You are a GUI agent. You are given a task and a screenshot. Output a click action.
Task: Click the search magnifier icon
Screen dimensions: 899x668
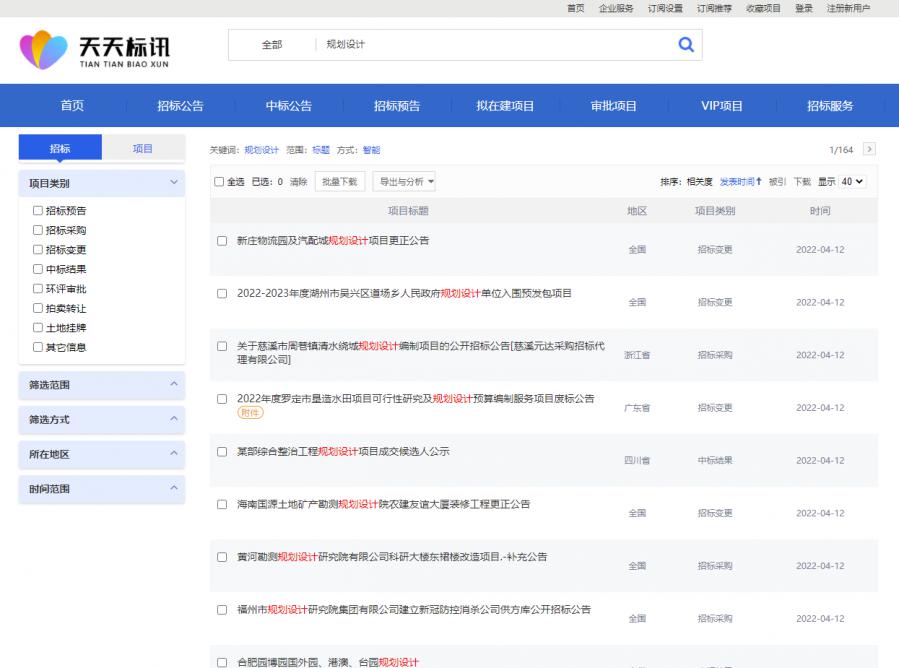[685, 44]
